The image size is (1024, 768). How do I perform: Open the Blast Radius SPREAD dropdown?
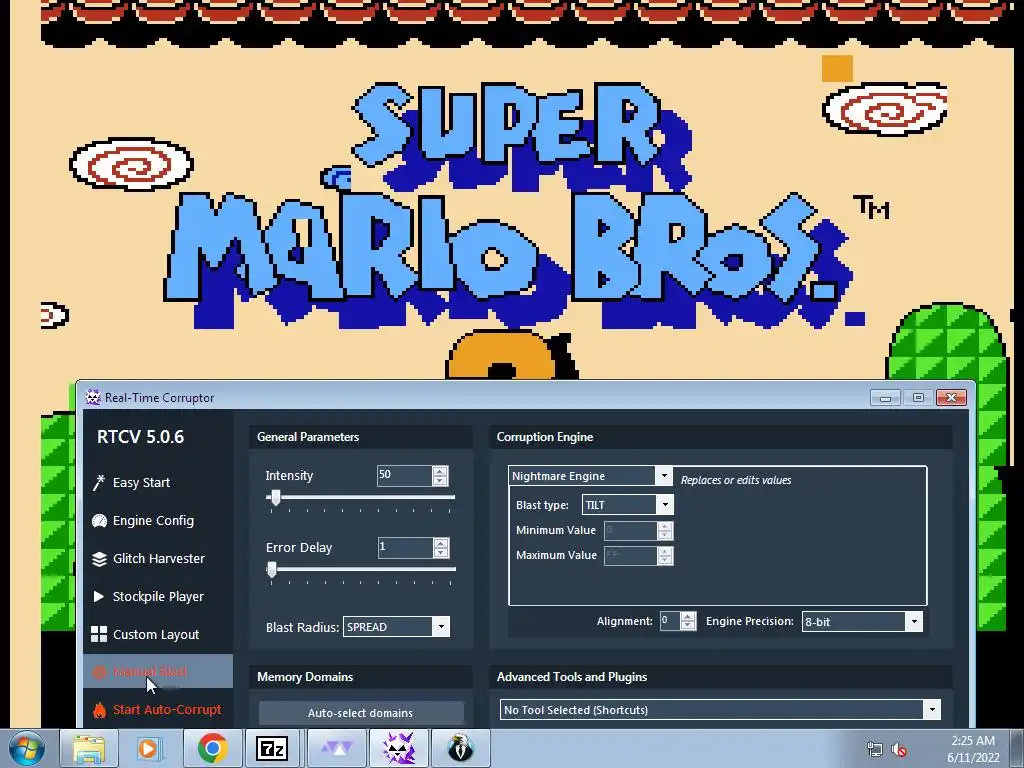(396, 627)
